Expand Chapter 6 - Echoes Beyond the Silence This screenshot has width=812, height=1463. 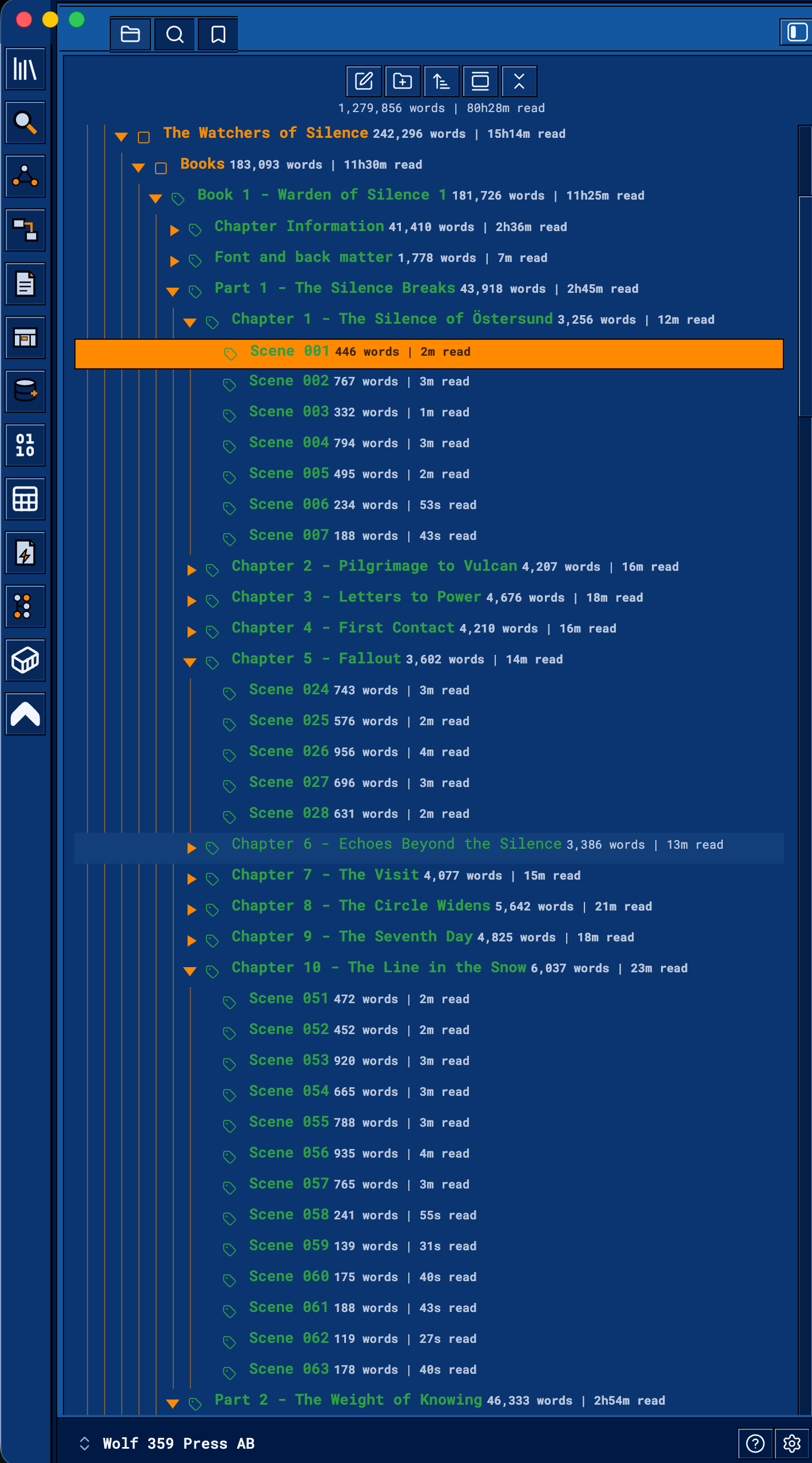(x=192, y=848)
